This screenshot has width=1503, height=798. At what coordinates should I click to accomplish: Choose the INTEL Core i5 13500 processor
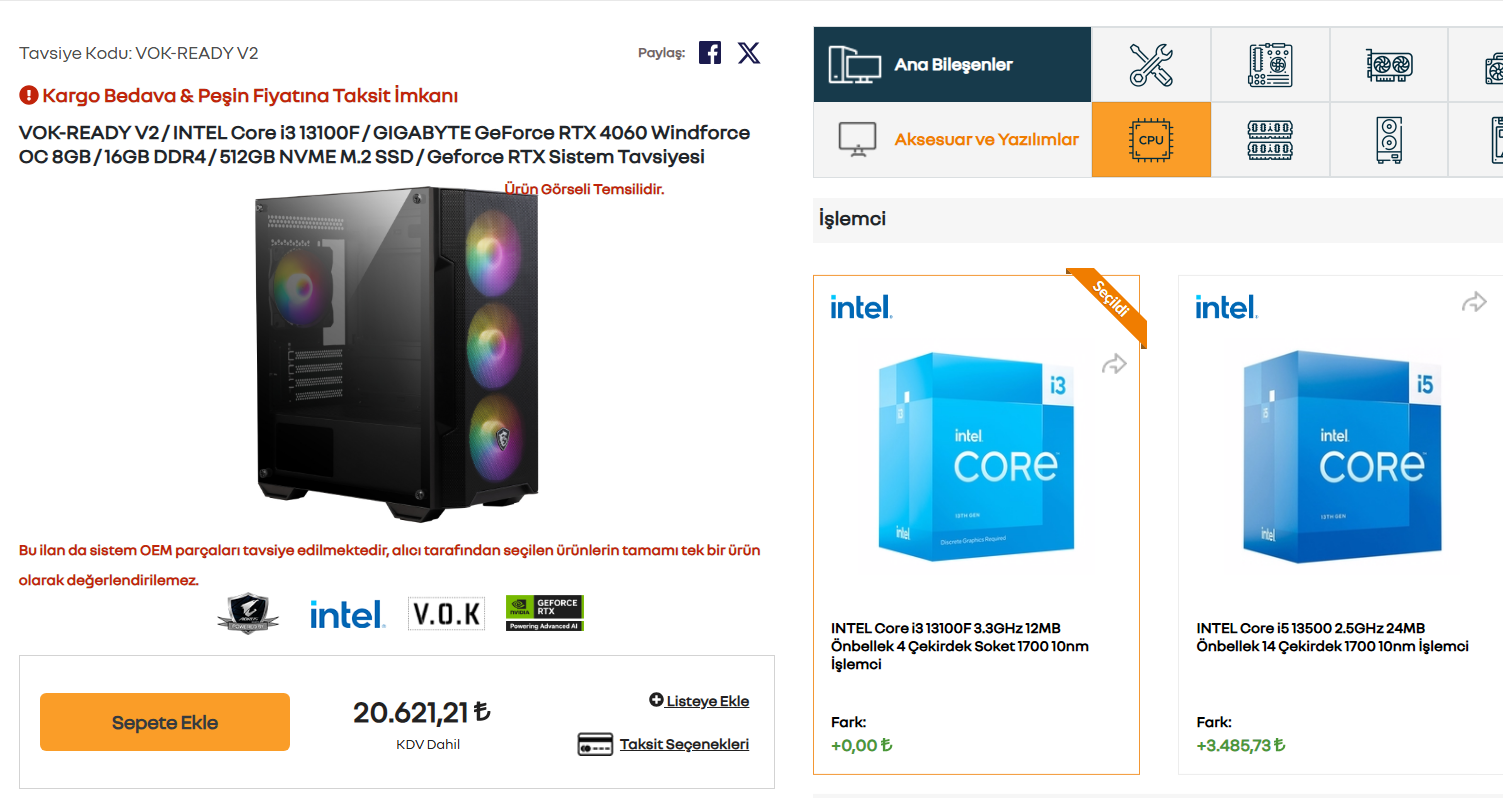click(1340, 525)
